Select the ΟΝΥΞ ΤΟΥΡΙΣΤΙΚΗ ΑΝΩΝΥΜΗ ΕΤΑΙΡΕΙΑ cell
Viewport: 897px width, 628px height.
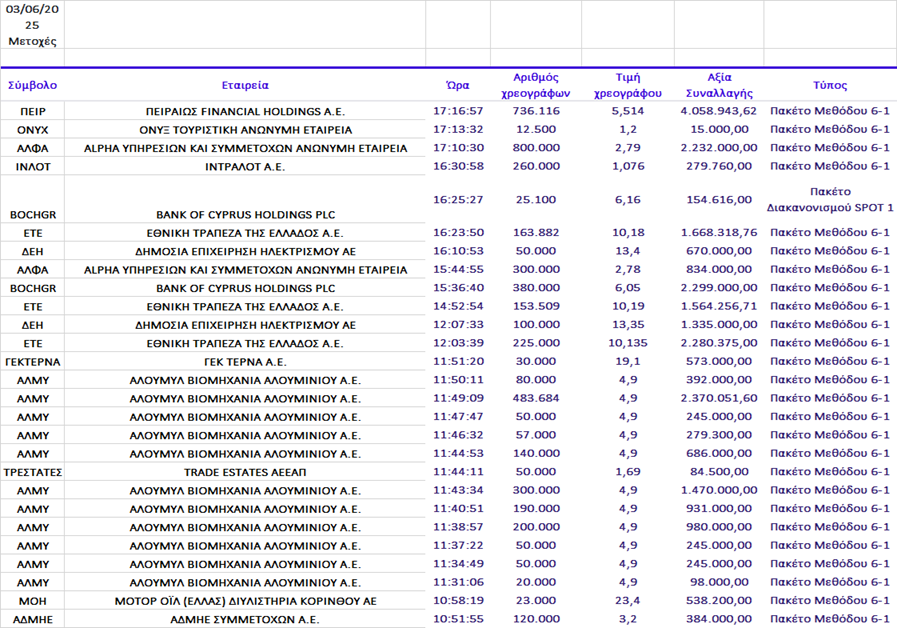tap(245, 130)
